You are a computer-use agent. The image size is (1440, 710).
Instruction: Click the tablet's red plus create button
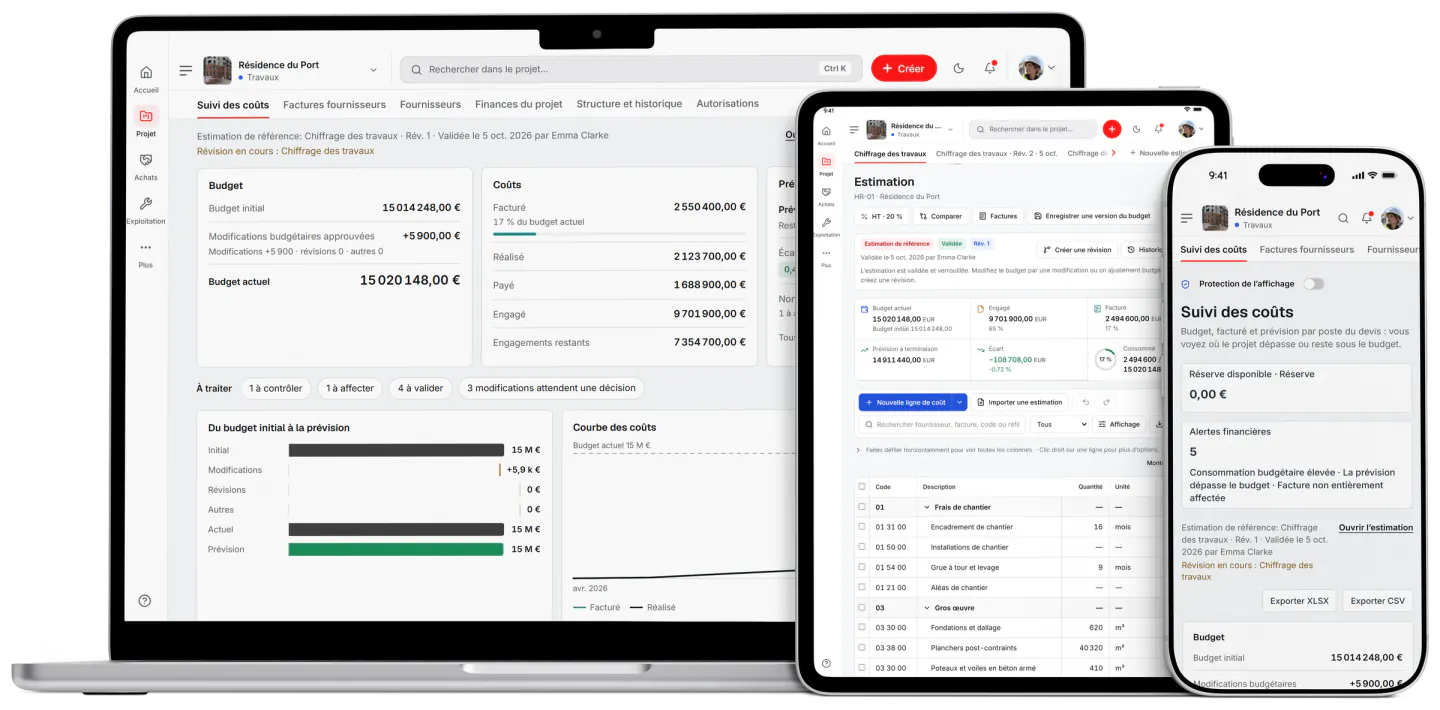click(1112, 129)
